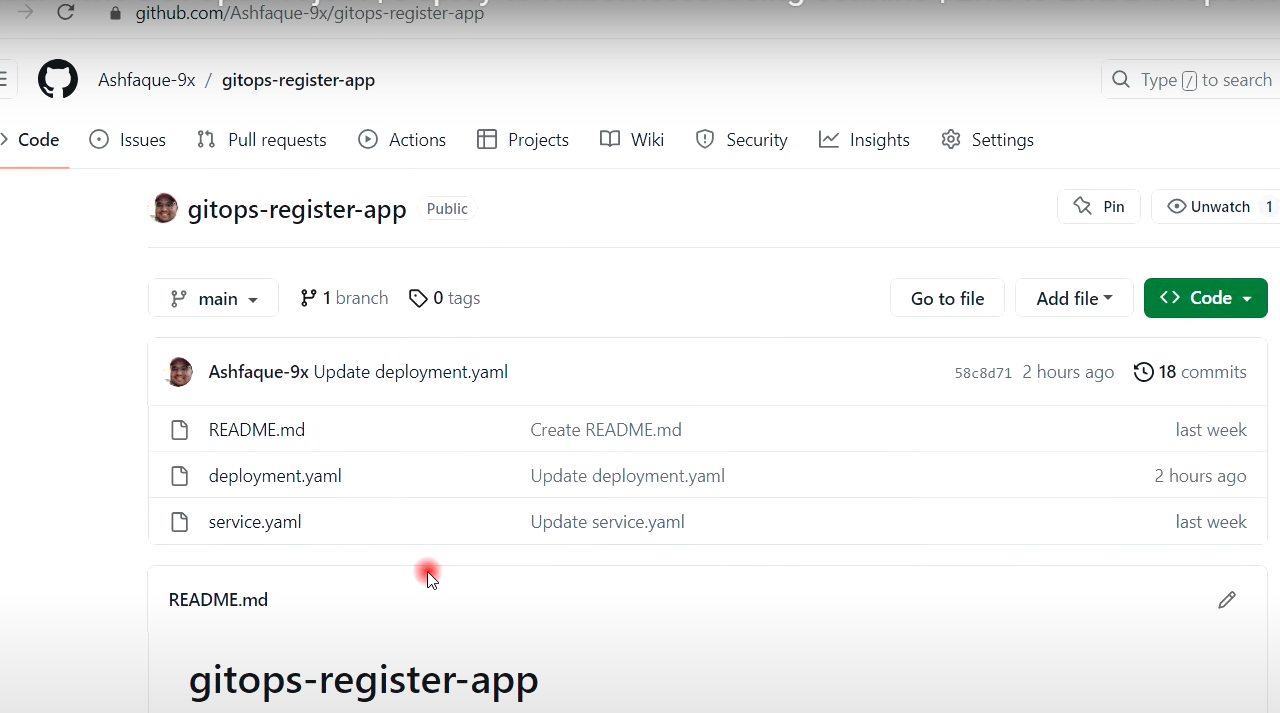Expand the main branch selector dropdown

pos(213,298)
